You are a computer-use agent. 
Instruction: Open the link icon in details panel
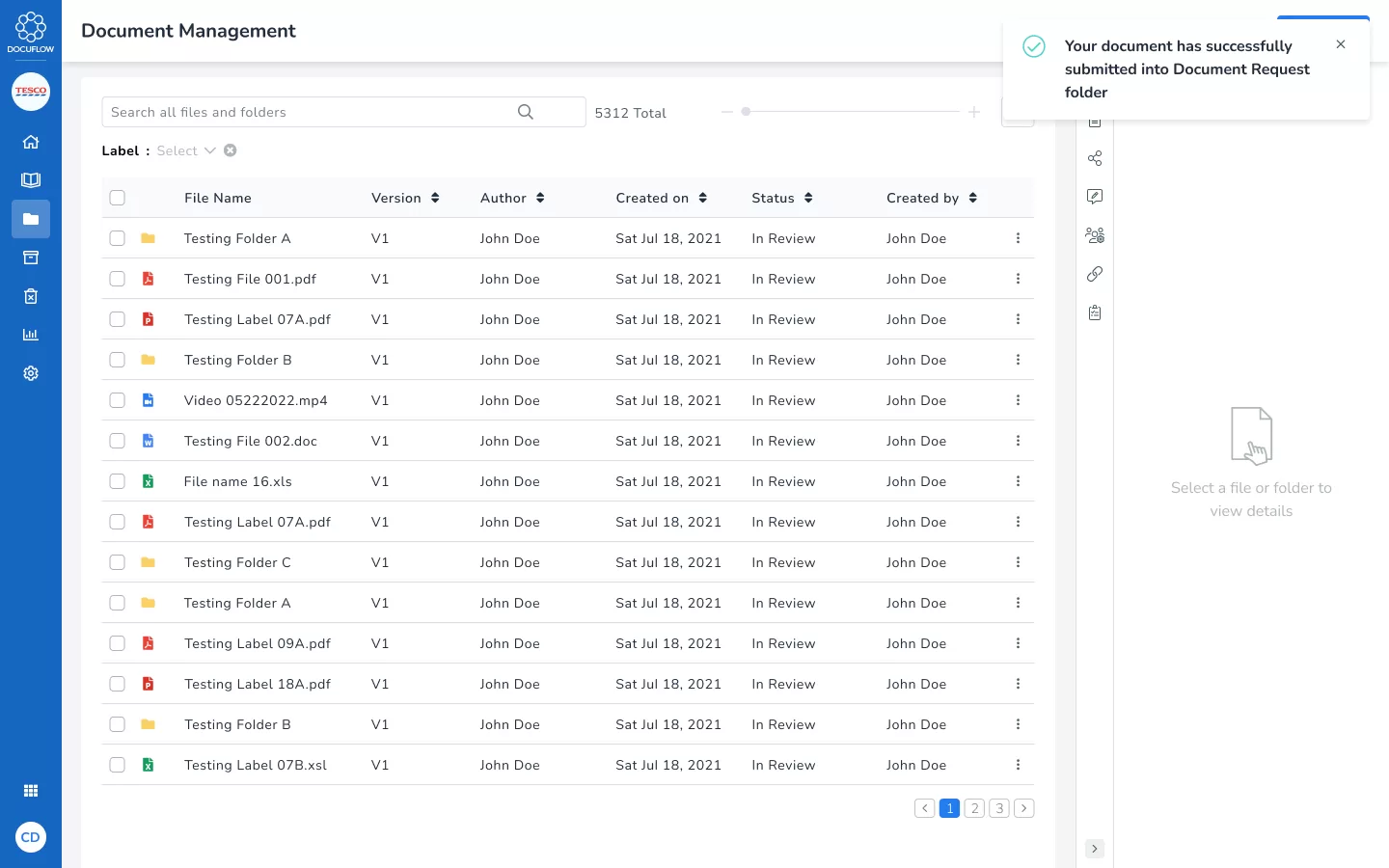tap(1095, 274)
